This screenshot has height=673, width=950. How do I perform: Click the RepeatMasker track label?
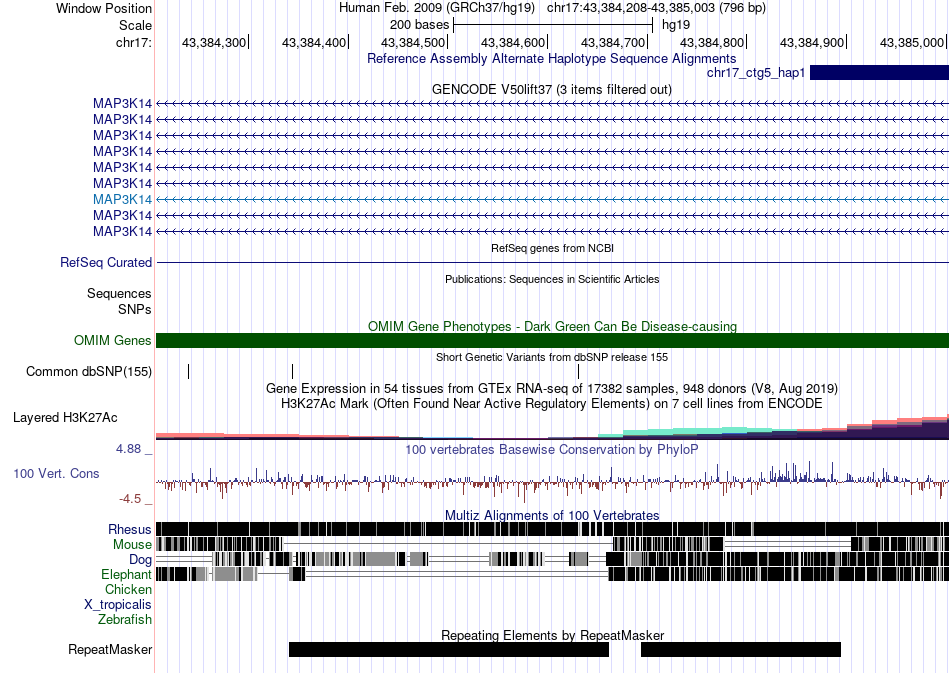click(x=110, y=649)
